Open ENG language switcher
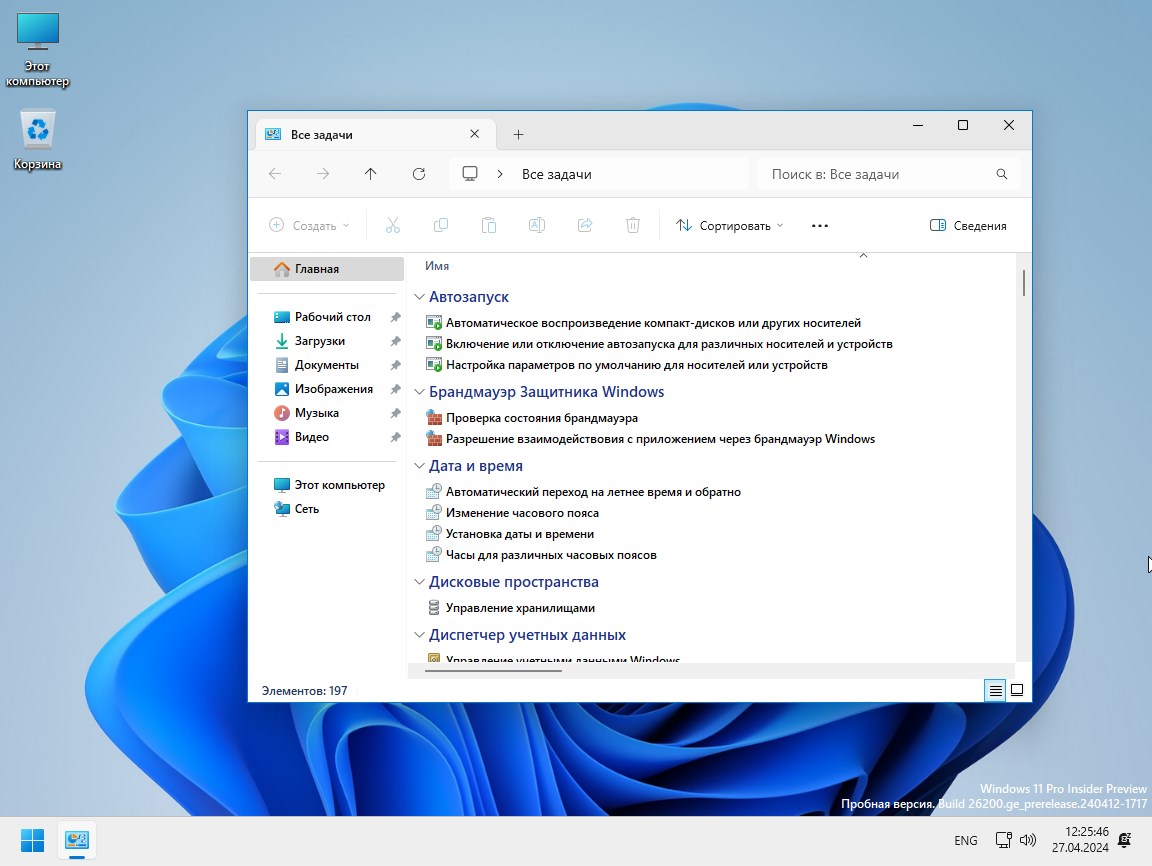1152x866 pixels. 965,840
